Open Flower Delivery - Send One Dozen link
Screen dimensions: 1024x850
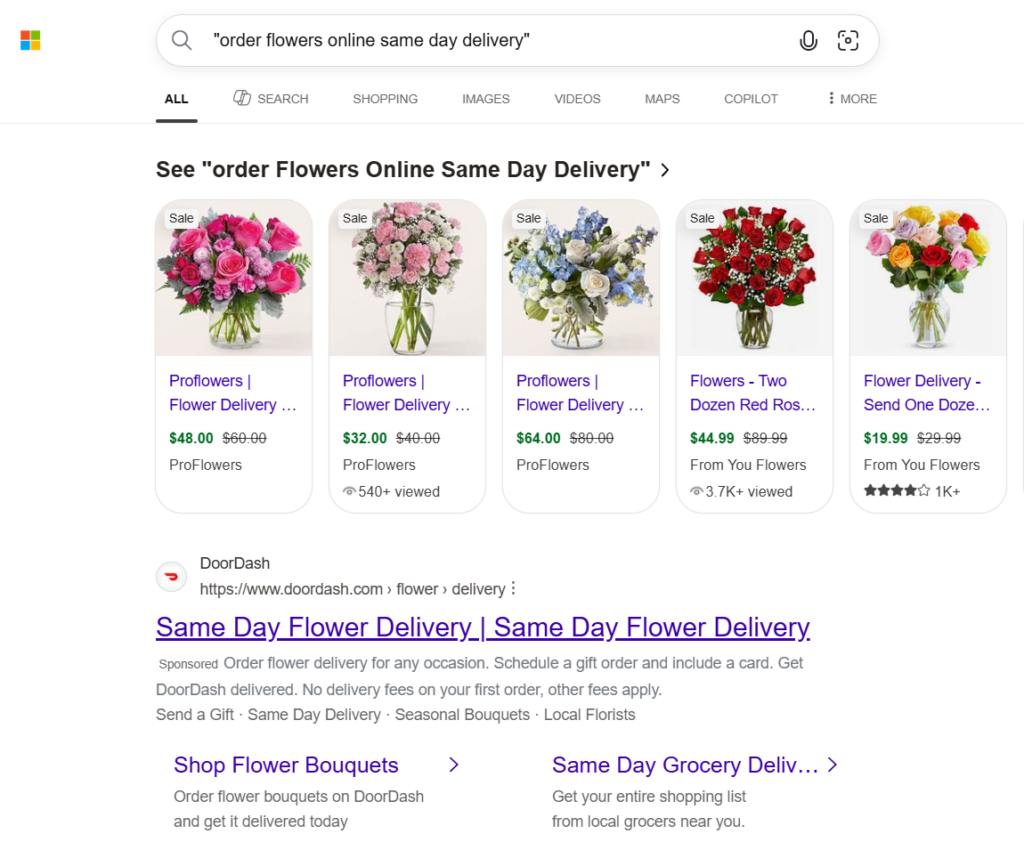(927, 393)
